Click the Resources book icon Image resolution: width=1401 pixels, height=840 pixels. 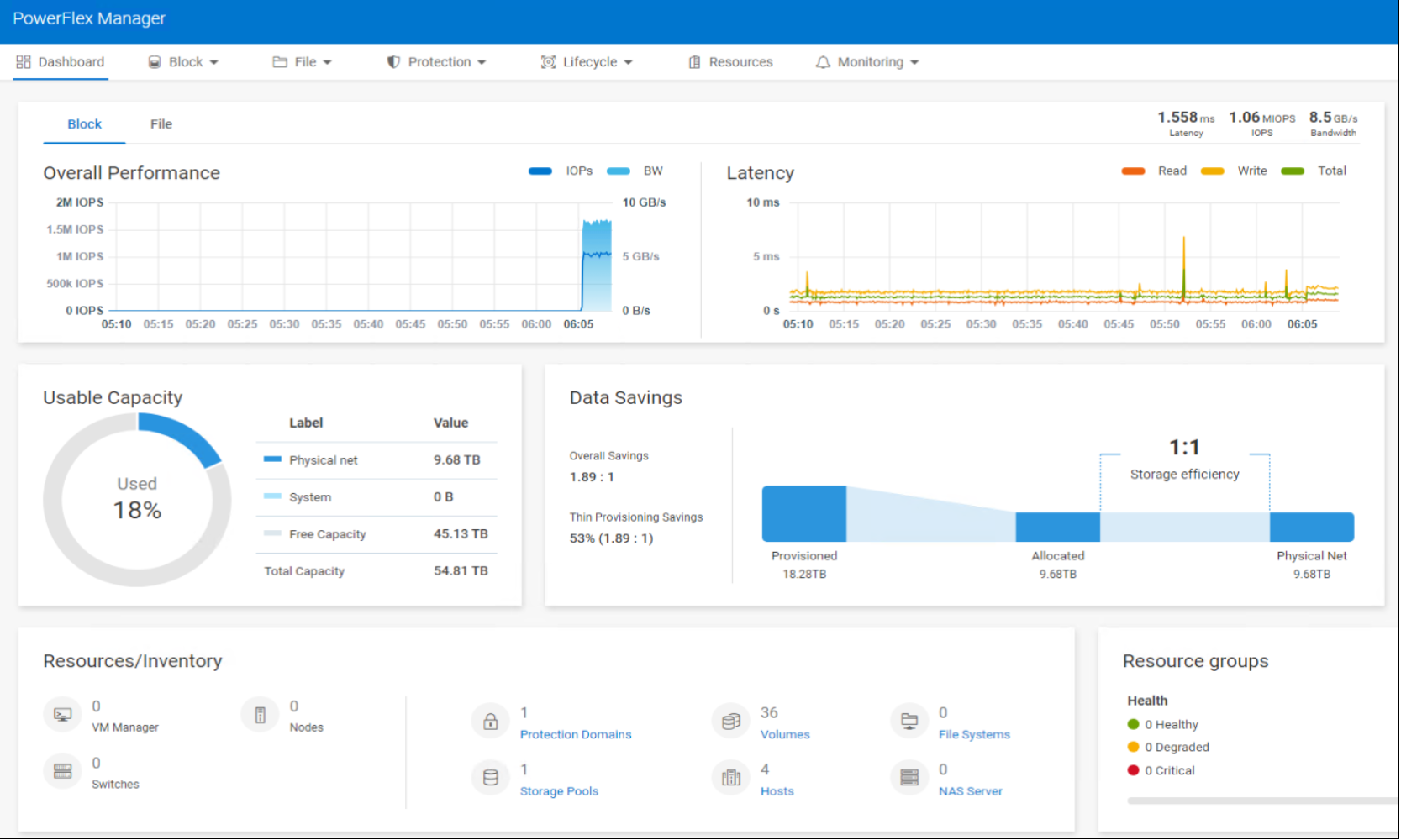(x=695, y=62)
